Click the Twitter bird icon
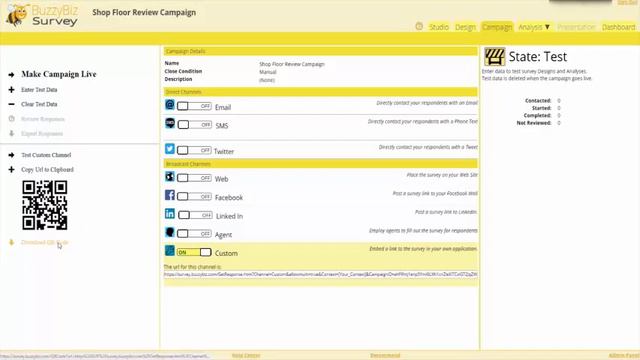Screen dimensions: 640x360 coord(170,149)
